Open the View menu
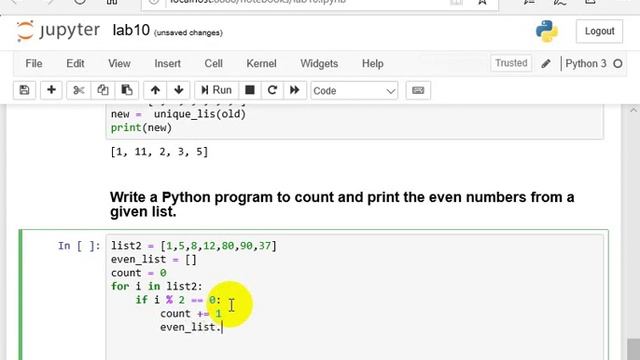Image resolution: width=640 pixels, height=360 pixels. coord(119,64)
